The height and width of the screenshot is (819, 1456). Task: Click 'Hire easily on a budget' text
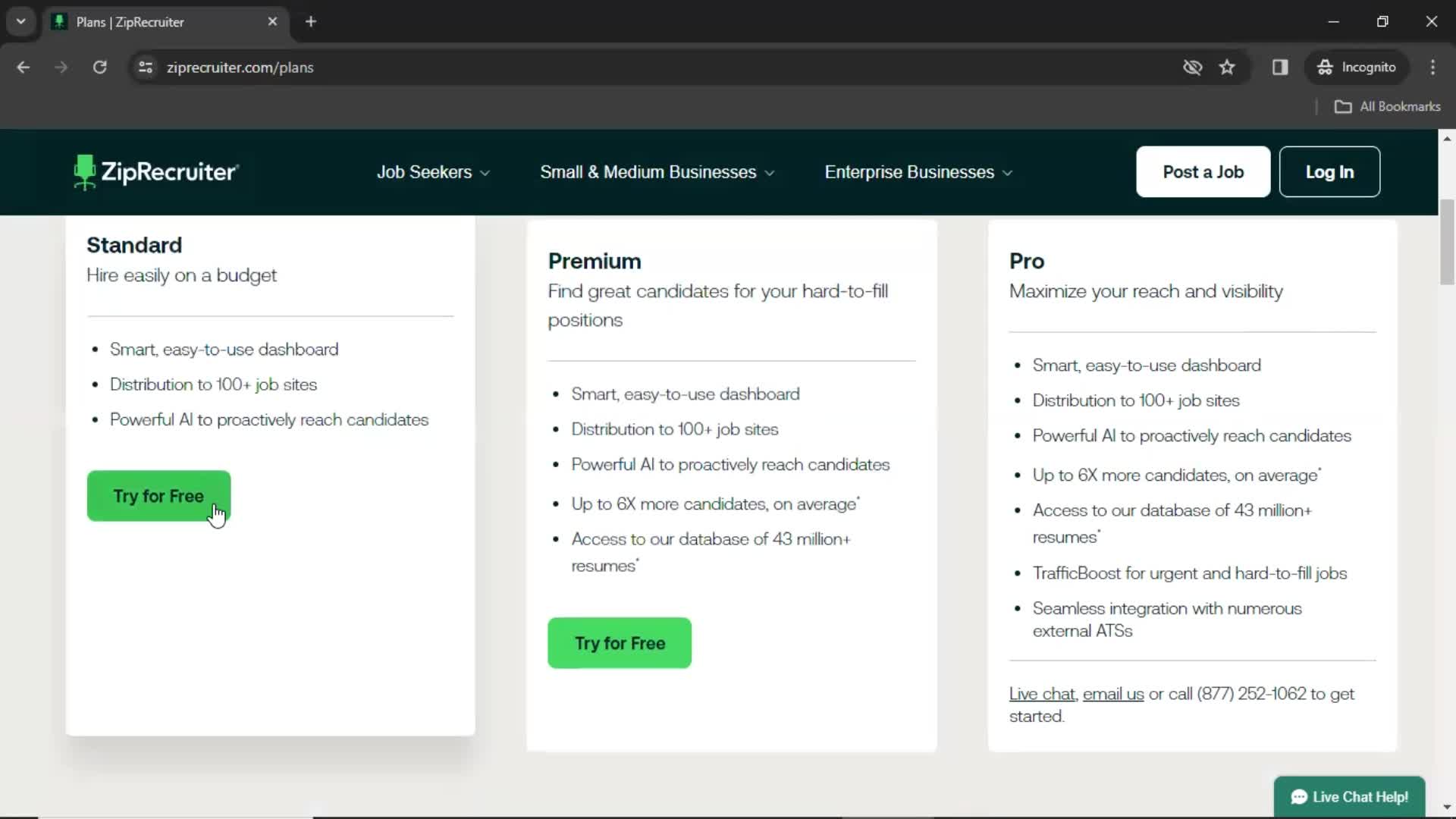181,275
